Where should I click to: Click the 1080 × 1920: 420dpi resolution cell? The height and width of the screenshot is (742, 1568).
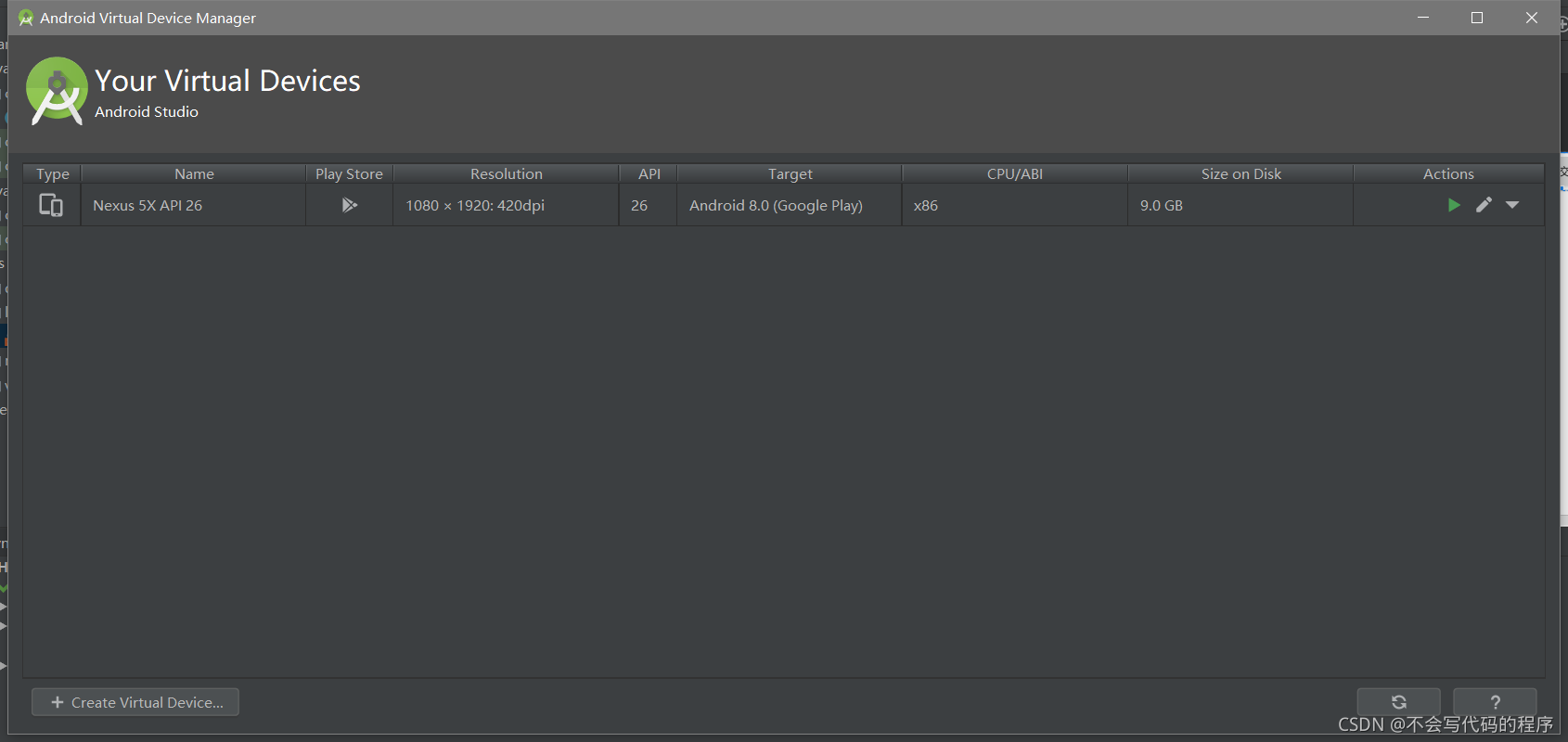(507, 205)
